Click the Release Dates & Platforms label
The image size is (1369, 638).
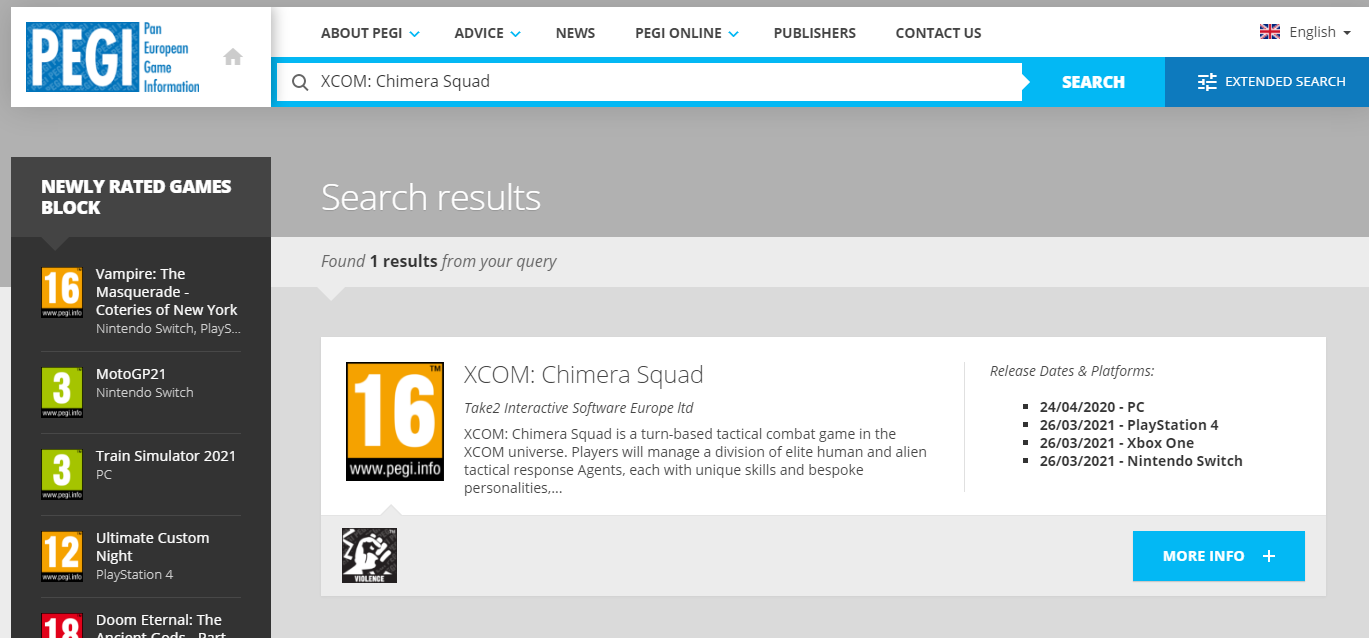click(1072, 371)
